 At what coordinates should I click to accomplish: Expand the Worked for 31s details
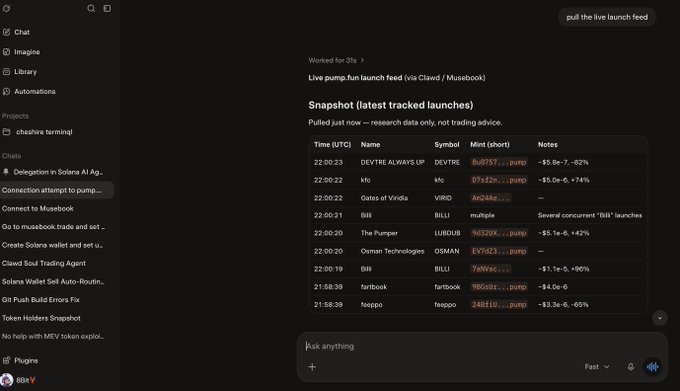337,61
